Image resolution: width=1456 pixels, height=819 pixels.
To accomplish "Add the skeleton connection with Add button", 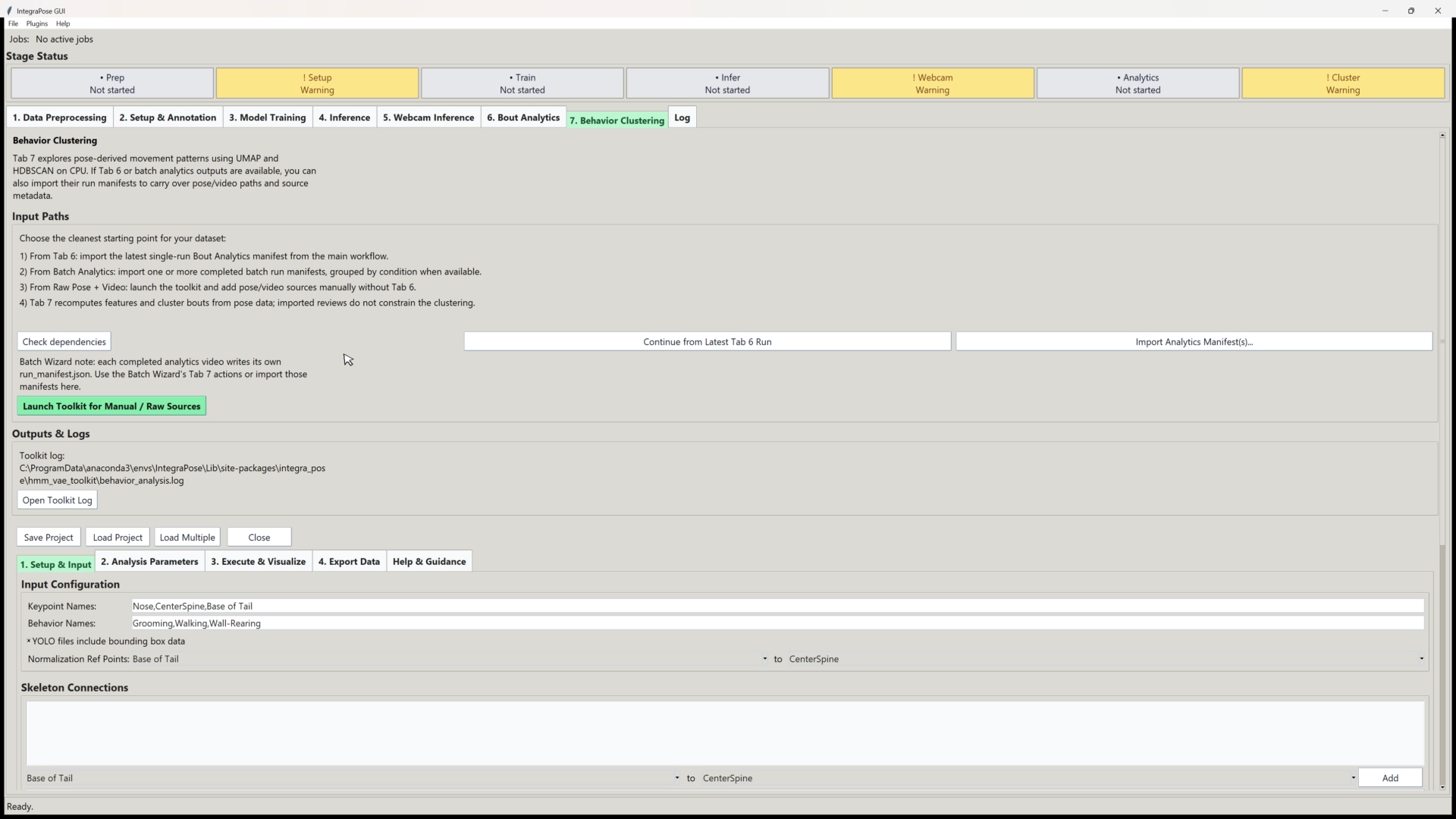I will click(x=1390, y=778).
